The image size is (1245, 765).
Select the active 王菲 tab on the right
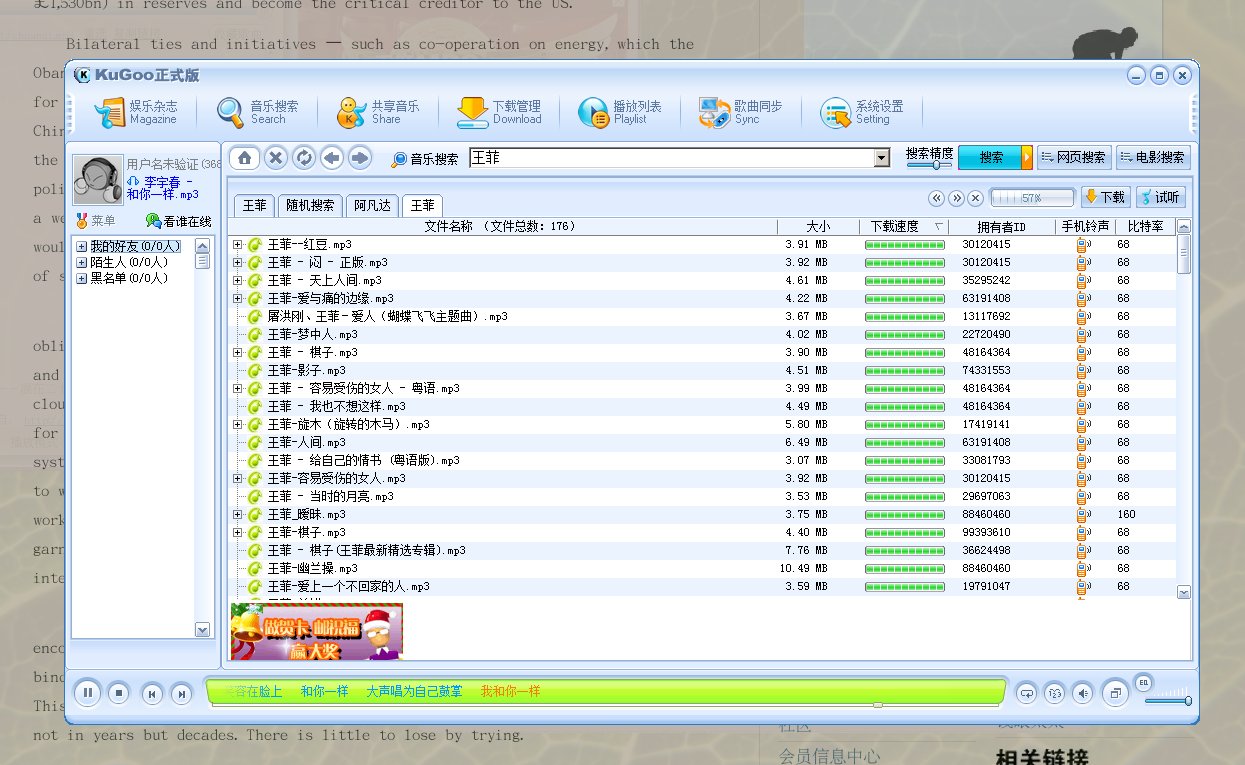coord(423,206)
